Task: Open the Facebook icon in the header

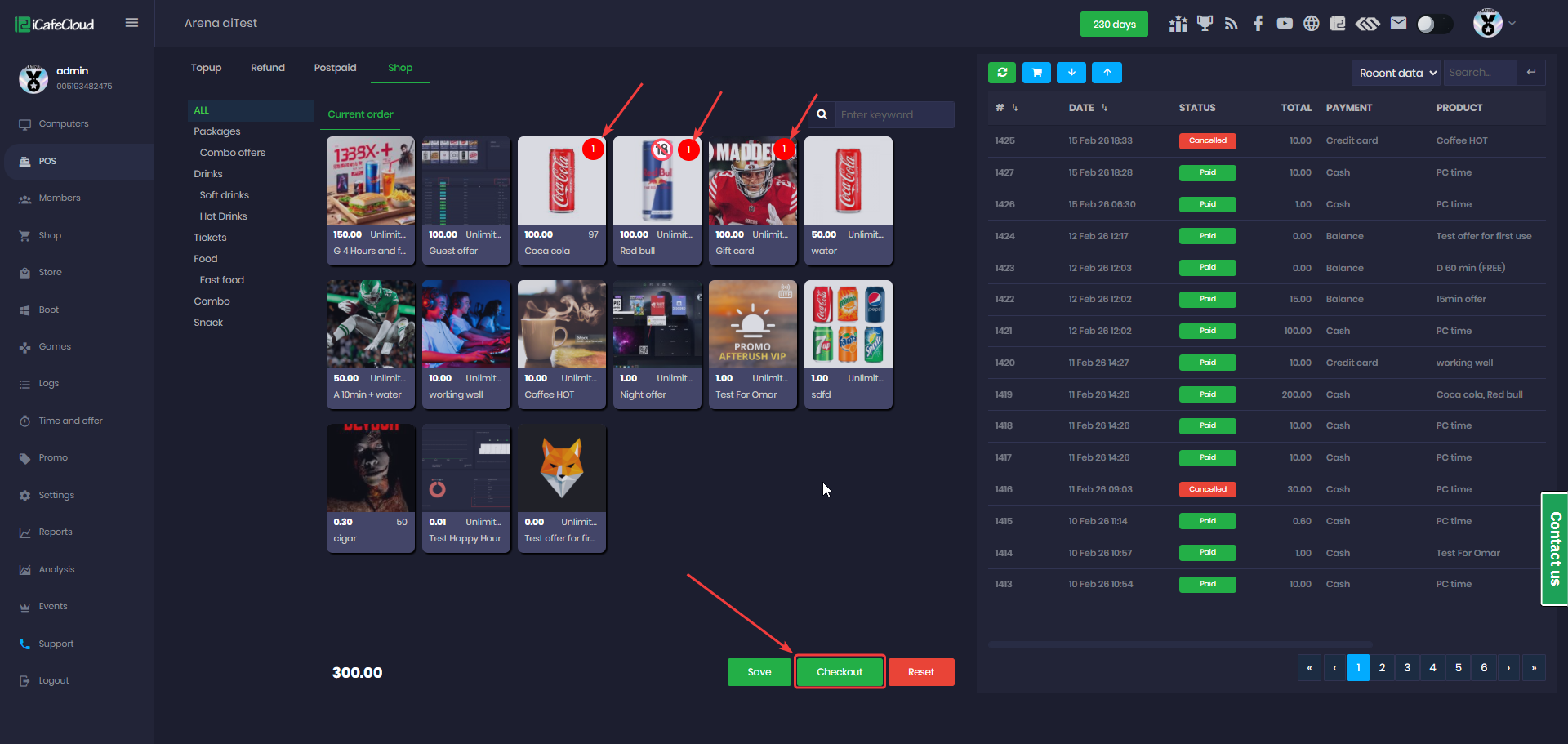Action: click(x=1258, y=24)
